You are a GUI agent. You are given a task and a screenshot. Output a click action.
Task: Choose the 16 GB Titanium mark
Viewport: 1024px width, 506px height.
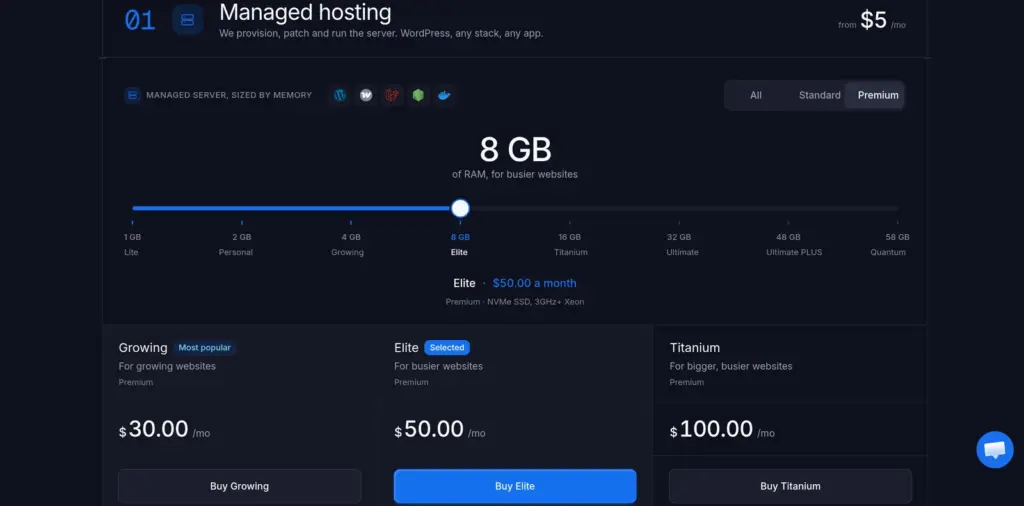point(570,244)
